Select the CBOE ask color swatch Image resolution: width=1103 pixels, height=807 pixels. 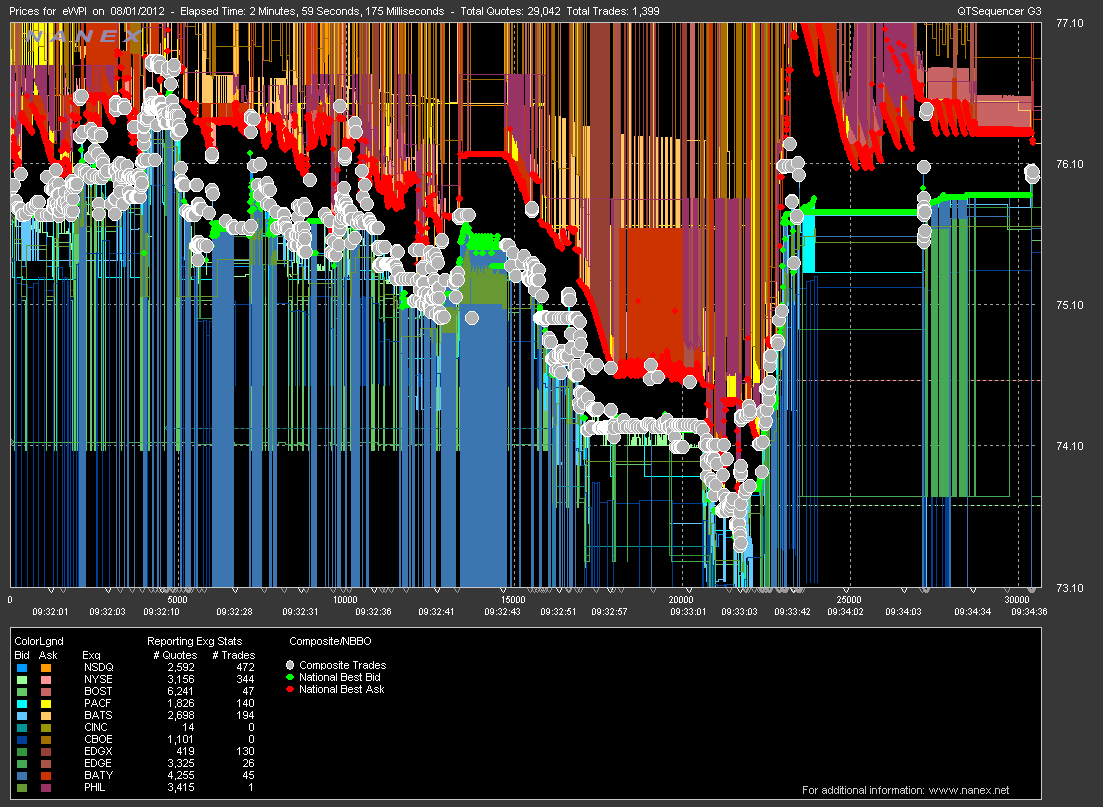[45, 739]
